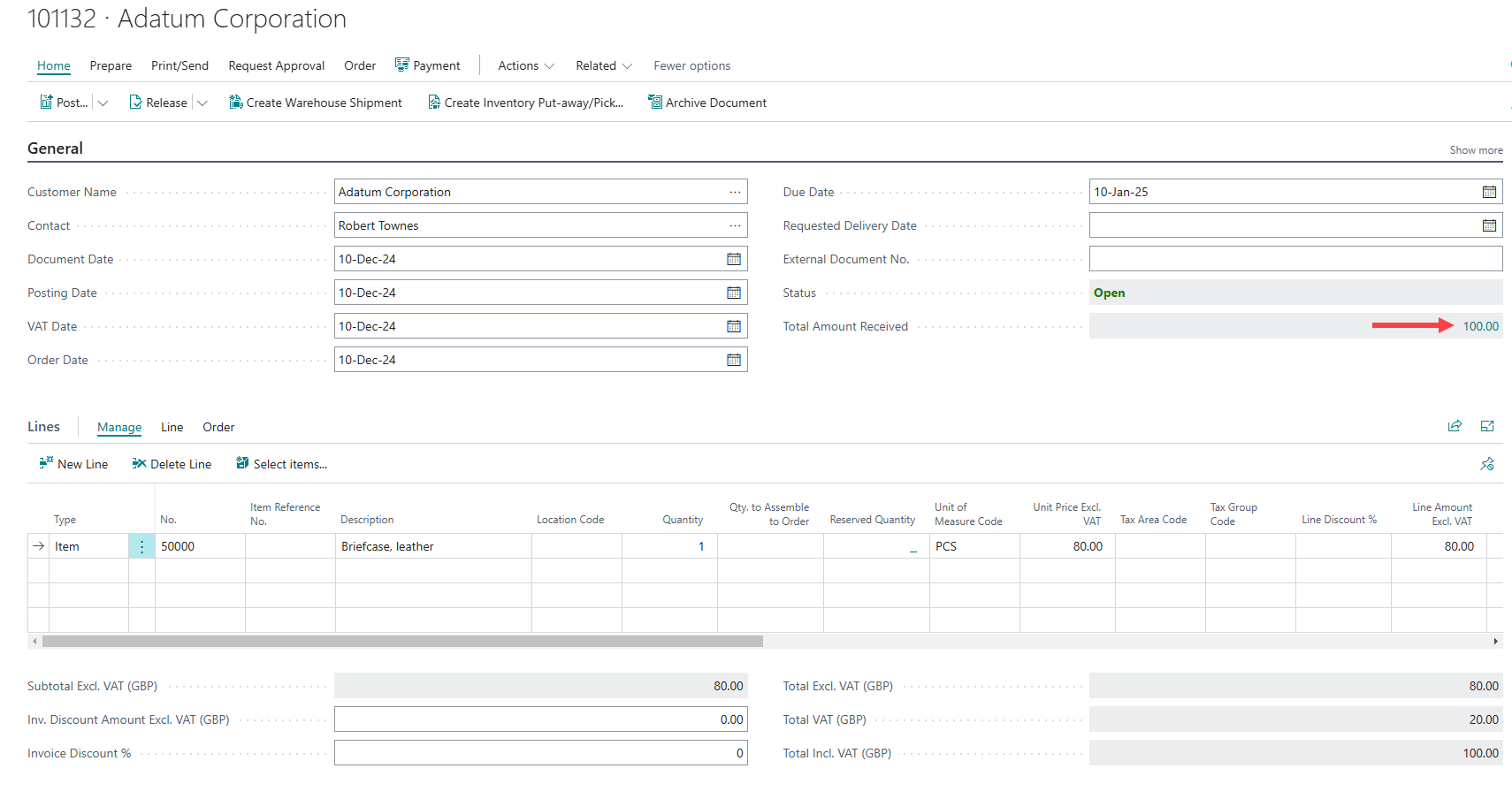Image resolution: width=1512 pixels, height=799 pixels.
Task: Open the Related menu dropdown
Action: click(604, 65)
